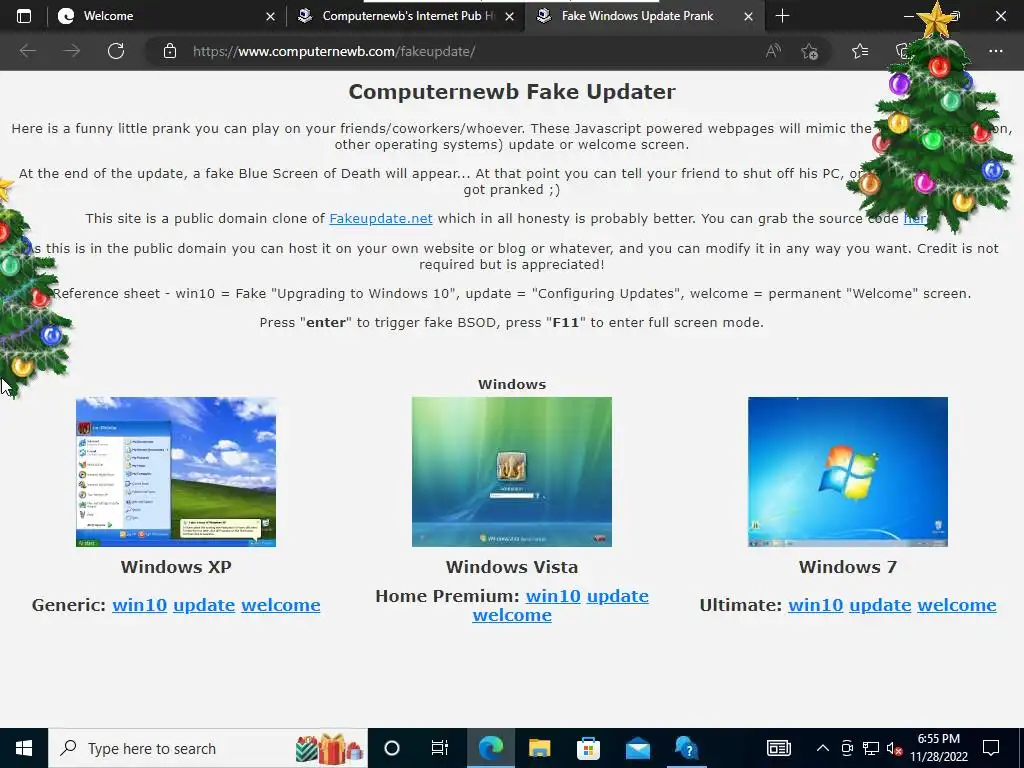Open the Favorites list icon

click(x=860, y=51)
